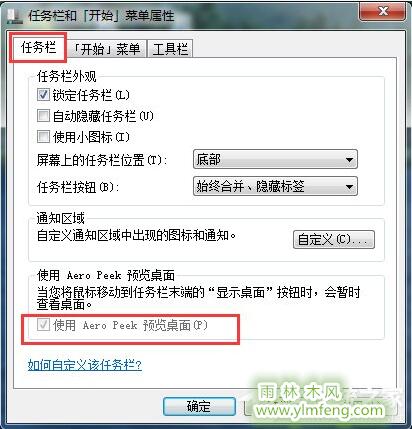The width and height of the screenshot is (412, 429).
Task: Click the 始终合并、隐藏标签 text in the combo box
Action: (x=250, y=186)
